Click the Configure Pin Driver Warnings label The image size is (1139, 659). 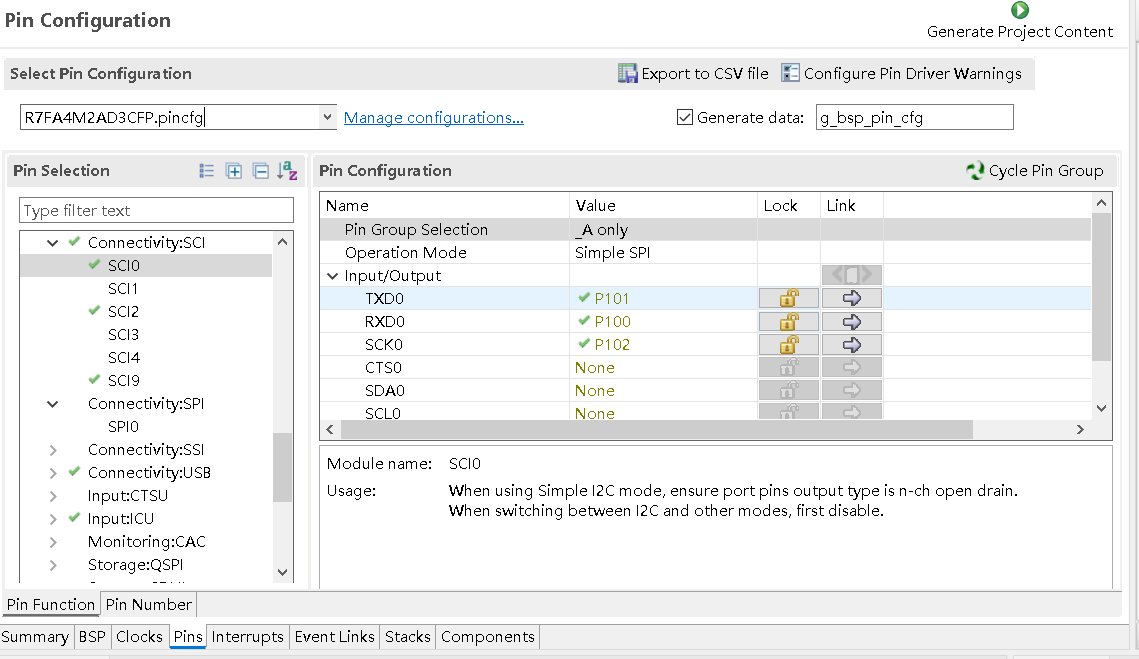click(912, 73)
